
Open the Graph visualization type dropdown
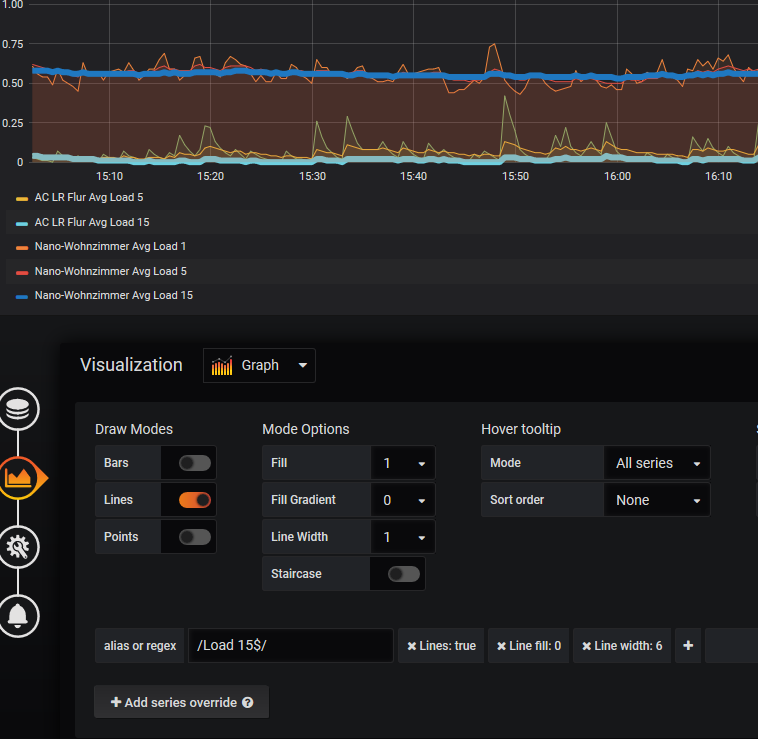pos(259,366)
